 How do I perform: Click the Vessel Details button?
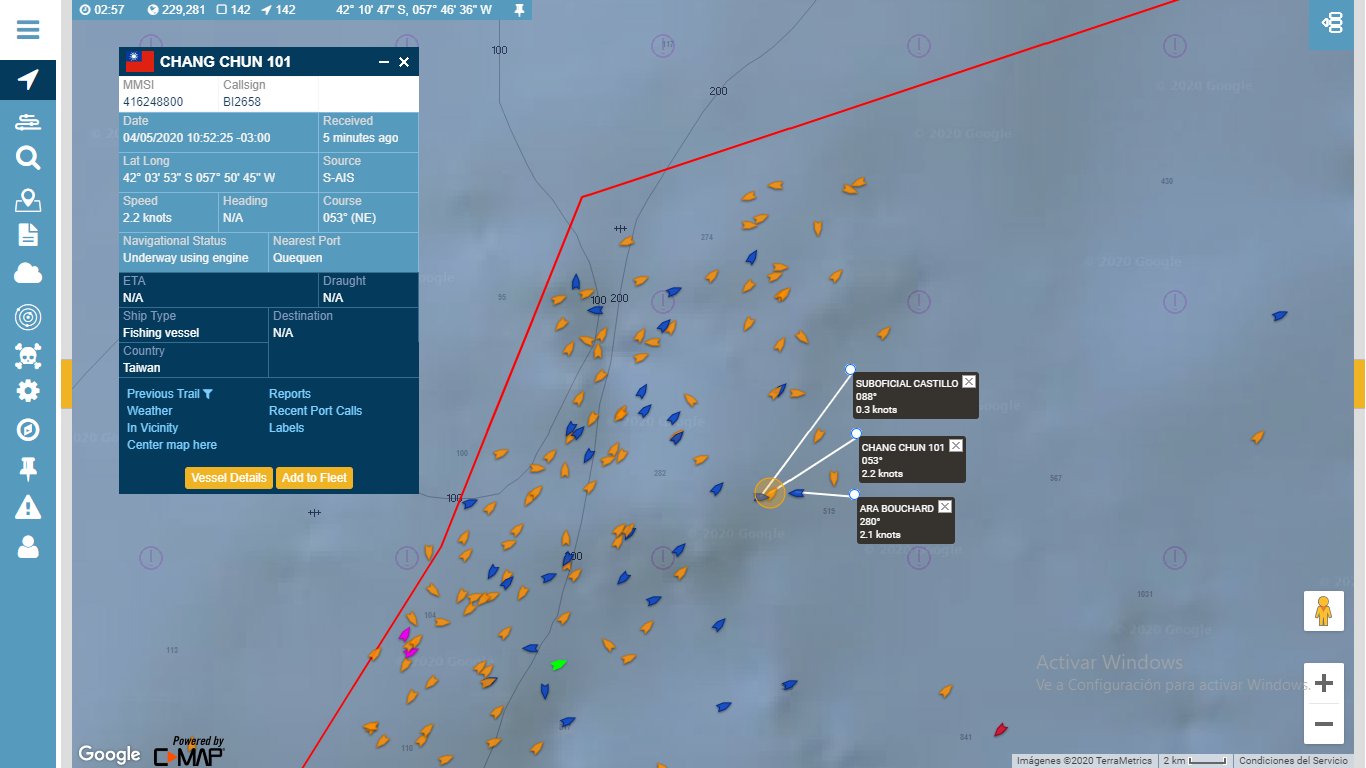click(x=229, y=478)
